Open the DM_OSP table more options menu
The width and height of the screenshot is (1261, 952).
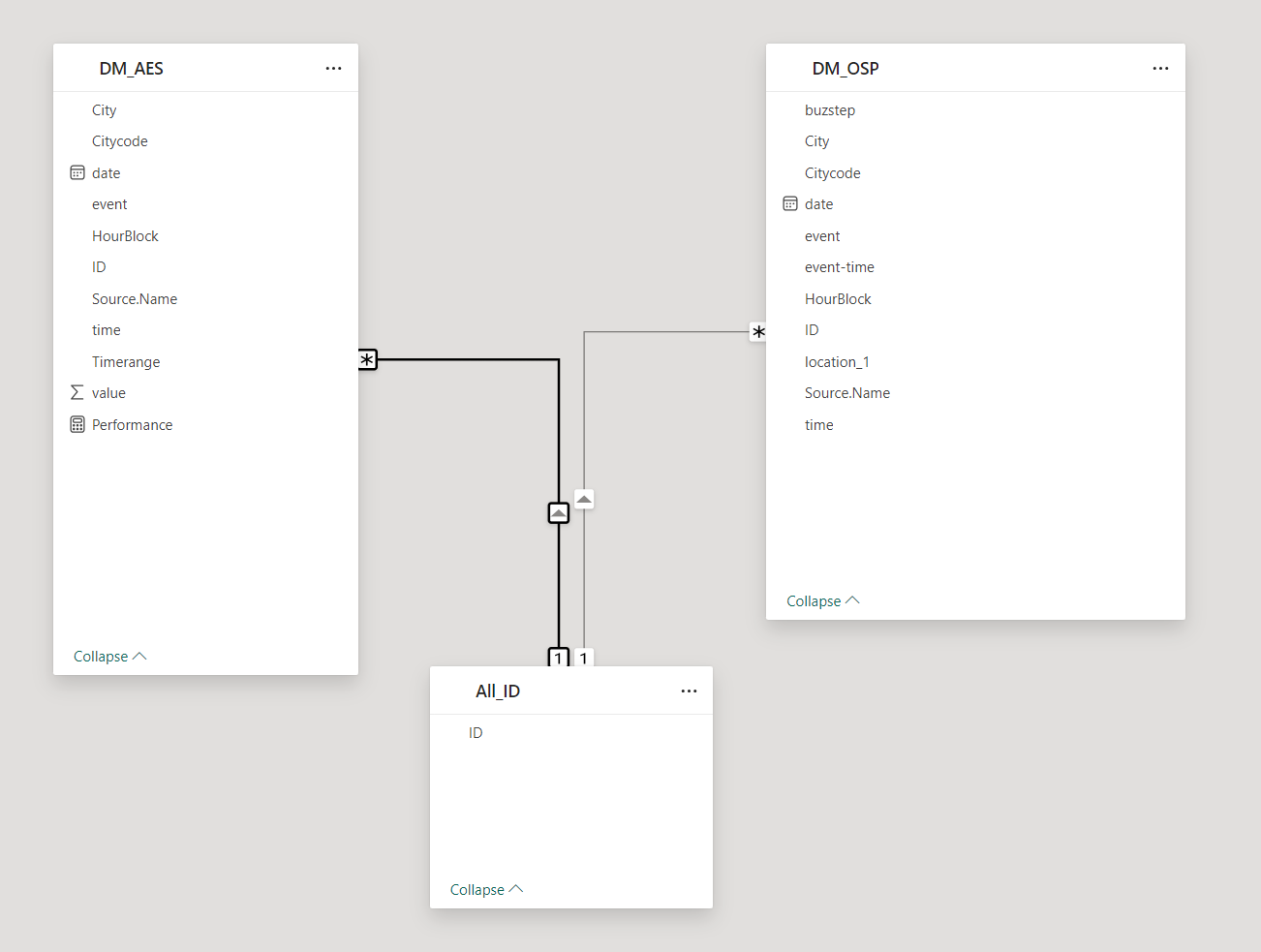[1160, 69]
